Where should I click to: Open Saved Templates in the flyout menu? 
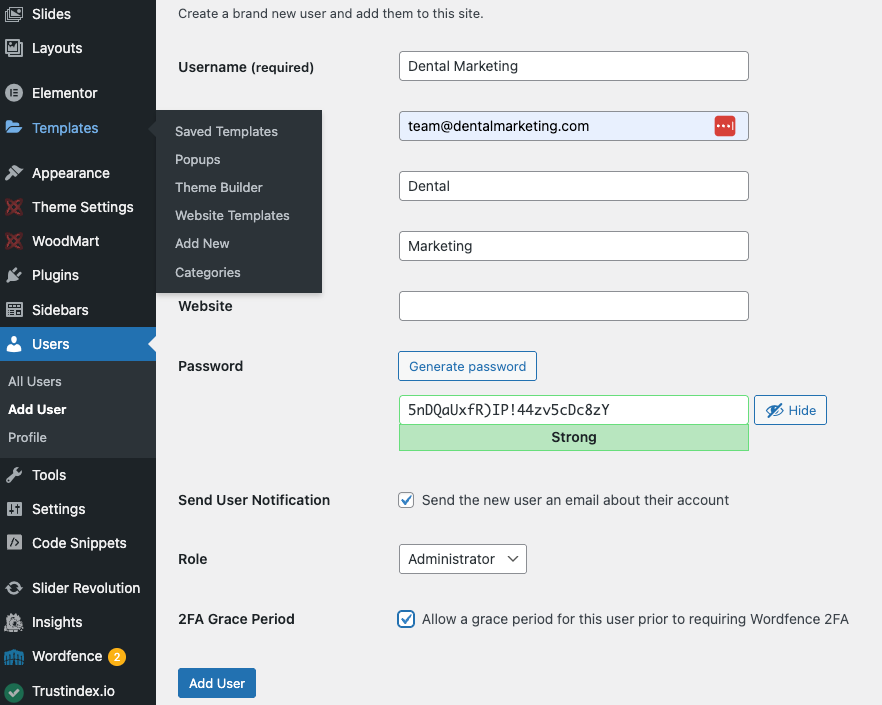coord(226,131)
